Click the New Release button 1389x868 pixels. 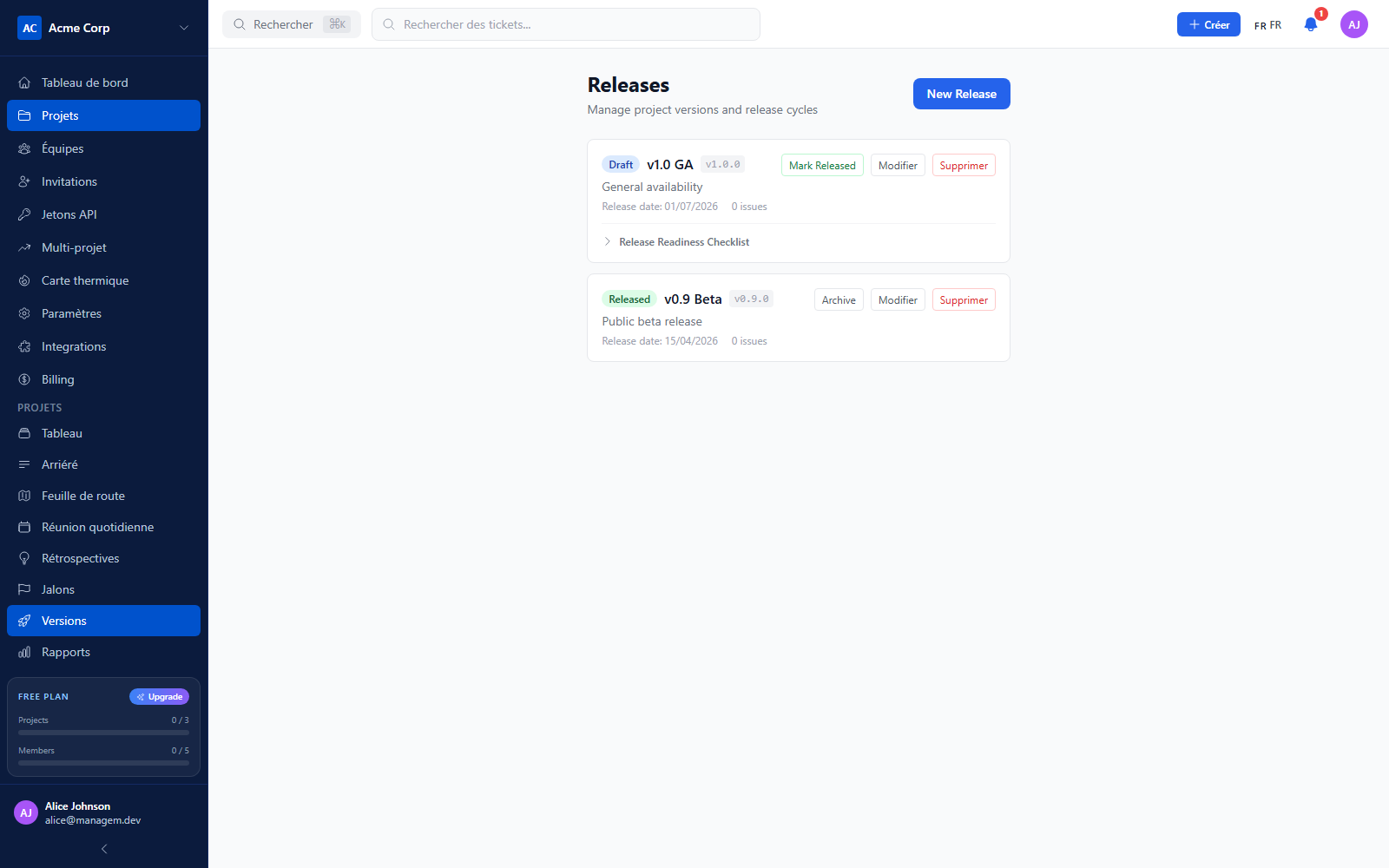[x=961, y=94]
